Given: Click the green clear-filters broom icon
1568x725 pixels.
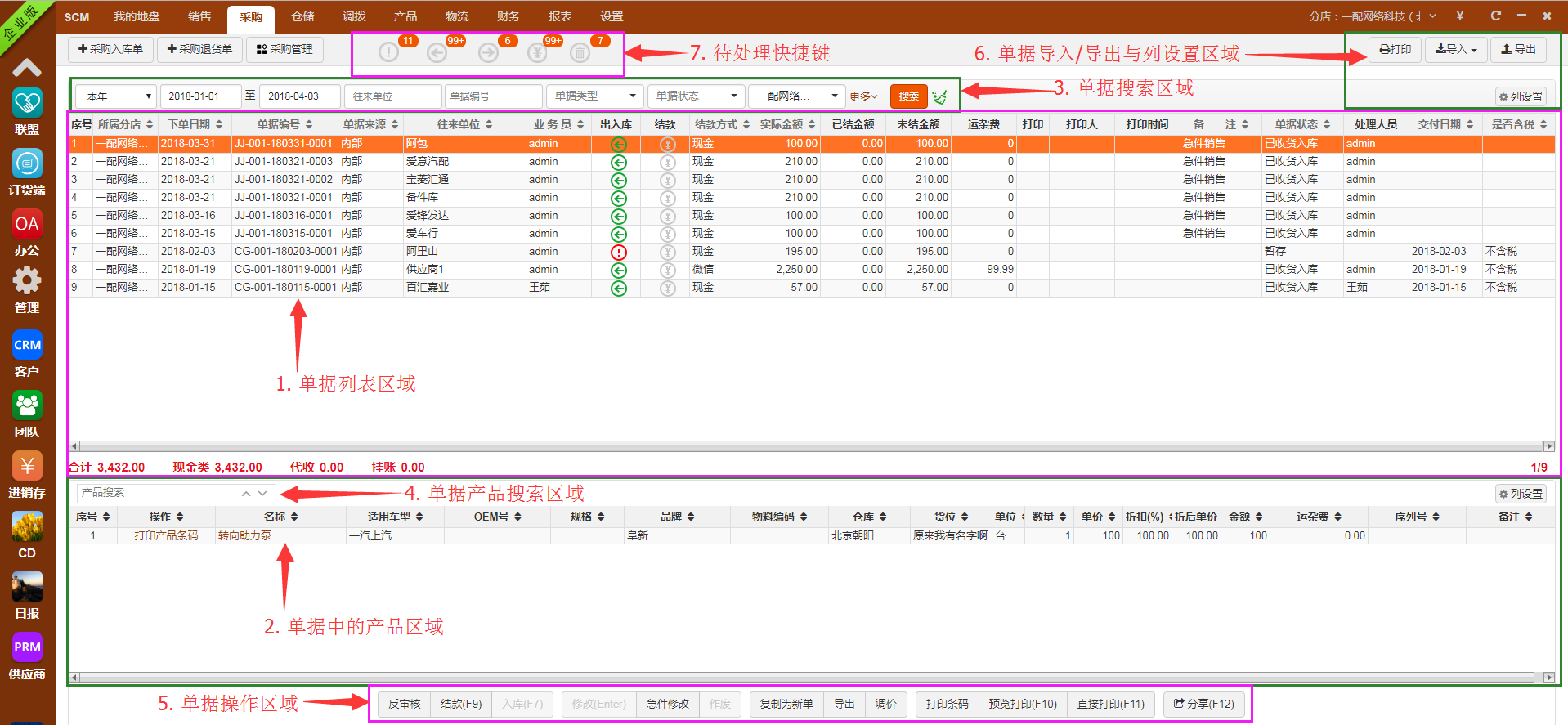Looking at the screenshot, I should [x=940, y=96].
